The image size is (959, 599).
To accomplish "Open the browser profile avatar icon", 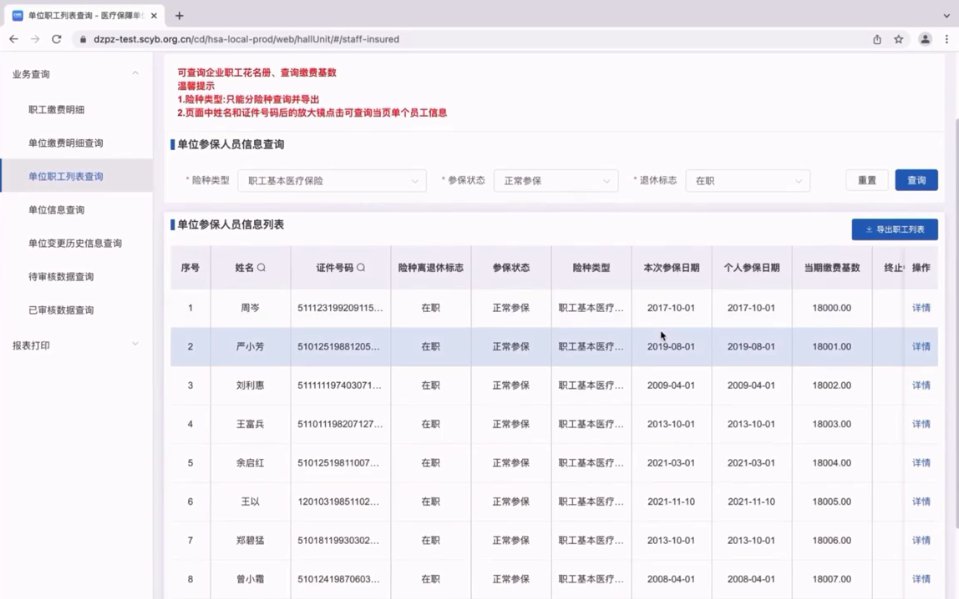I will point(925,39).
